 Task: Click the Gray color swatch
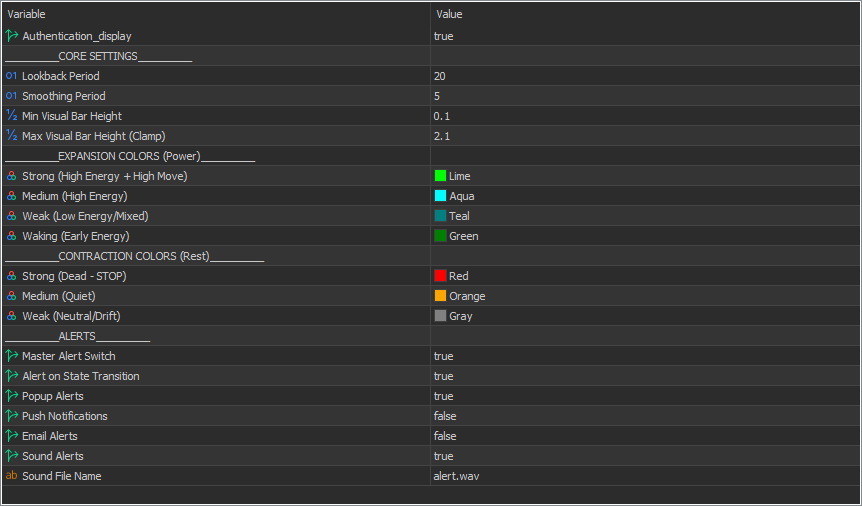click(440, 316)
